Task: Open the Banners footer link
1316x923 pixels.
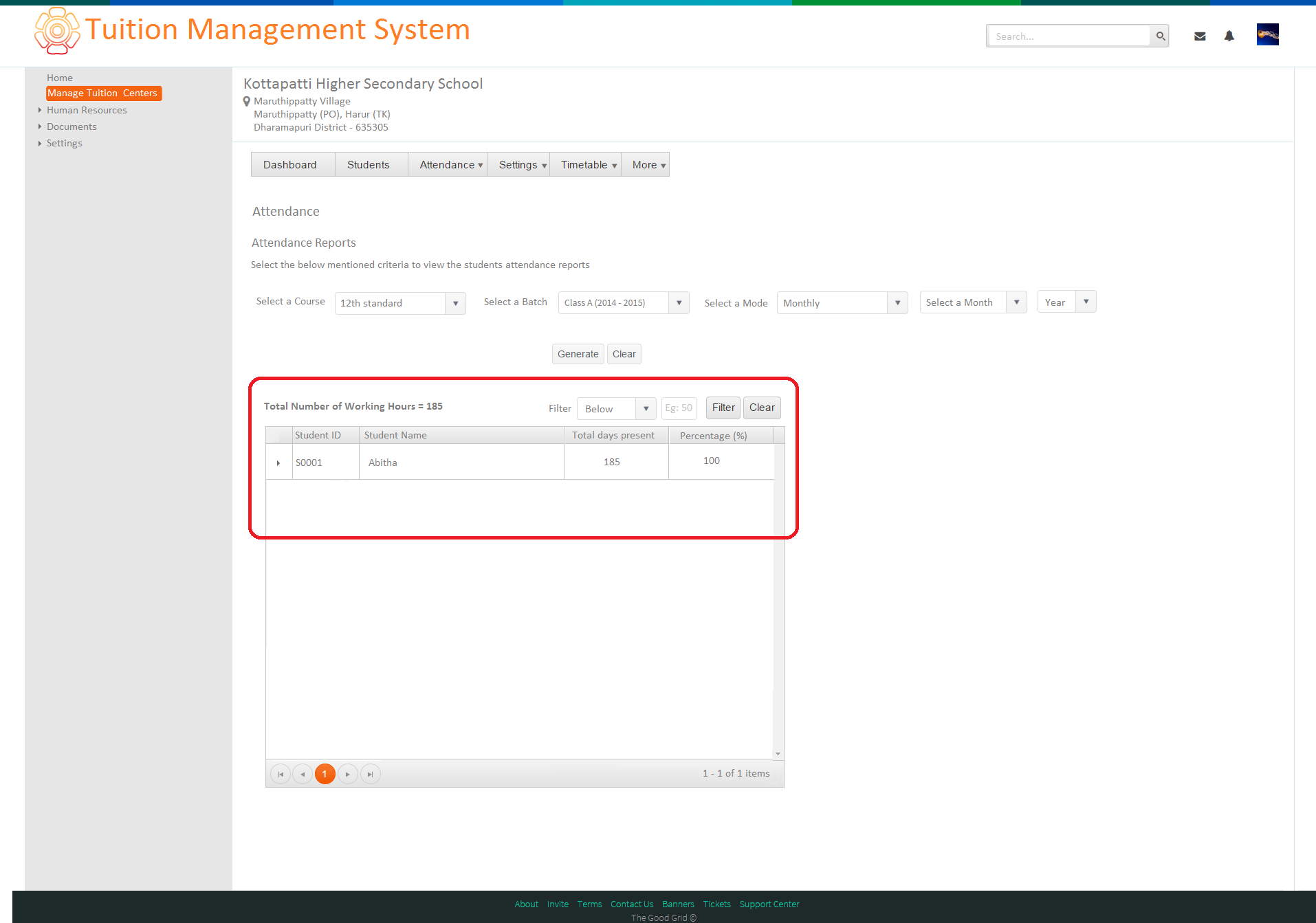Action: (678, 904)
